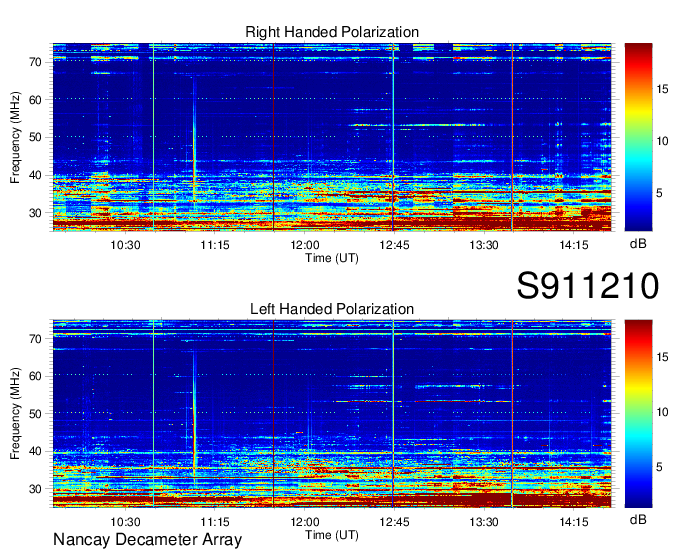Click the 12:45 time tick under the Right Handed plot

(394, 245)
